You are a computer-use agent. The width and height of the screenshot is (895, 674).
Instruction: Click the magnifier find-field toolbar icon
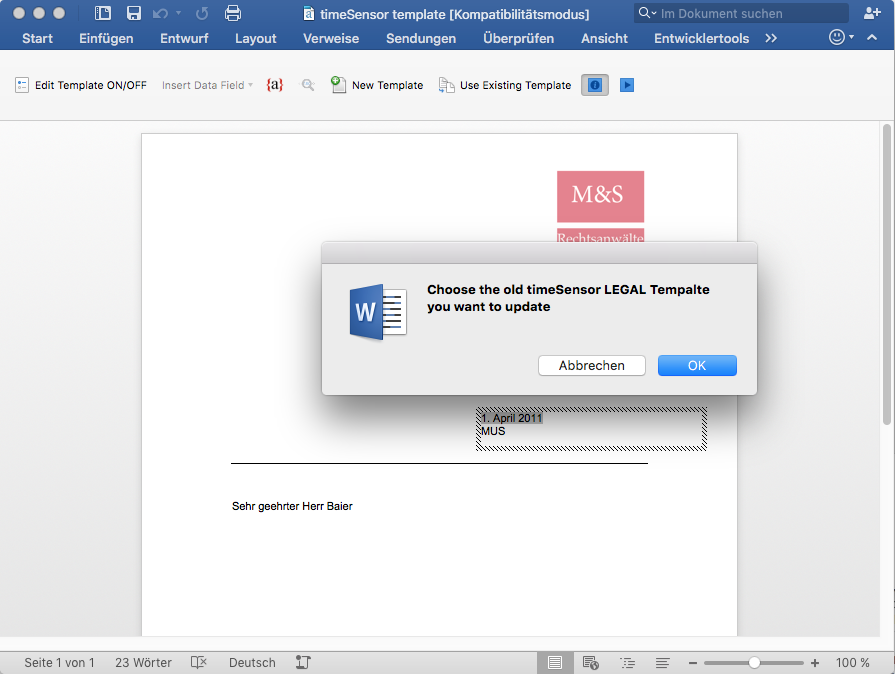[308, 85]
